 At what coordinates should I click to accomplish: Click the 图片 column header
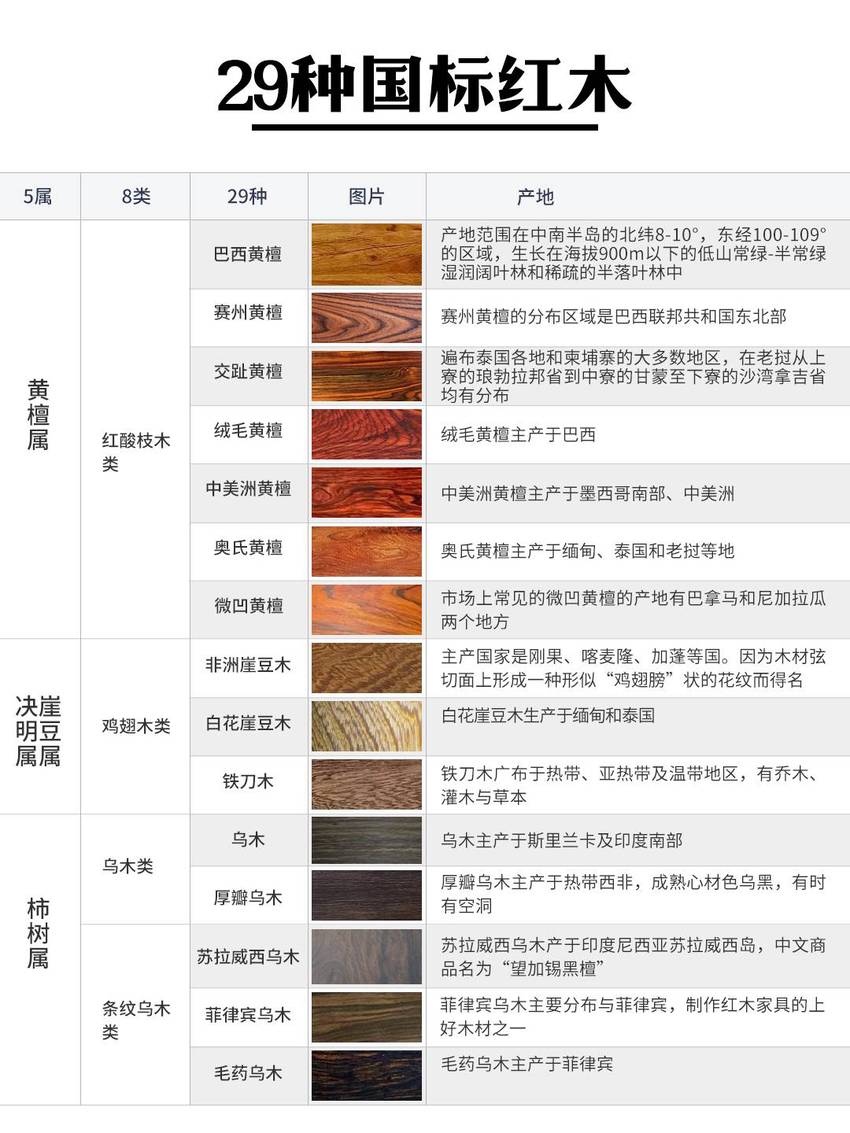point(366,197)
